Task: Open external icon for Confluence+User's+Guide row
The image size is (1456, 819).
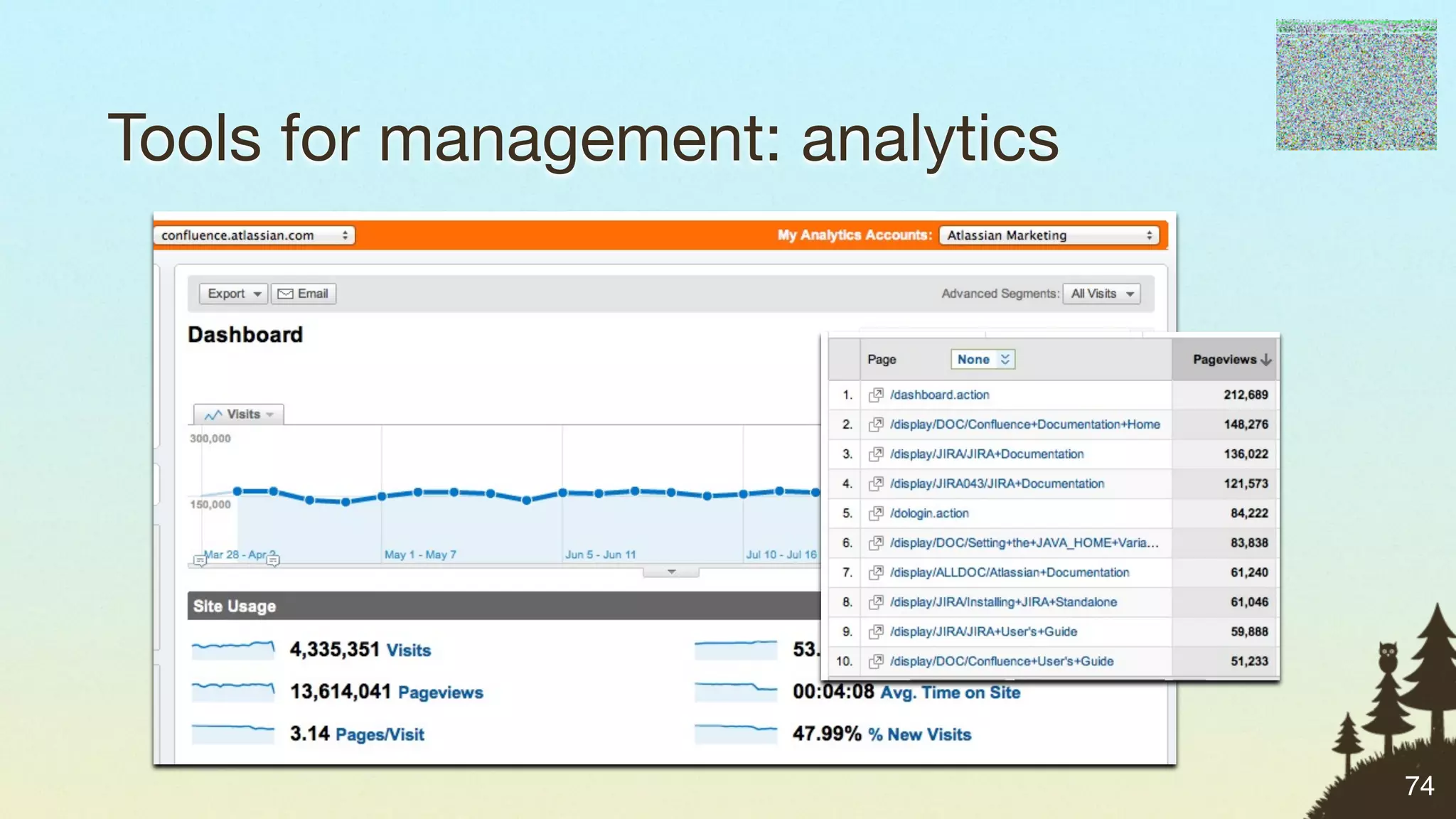Action: [877, 661]
